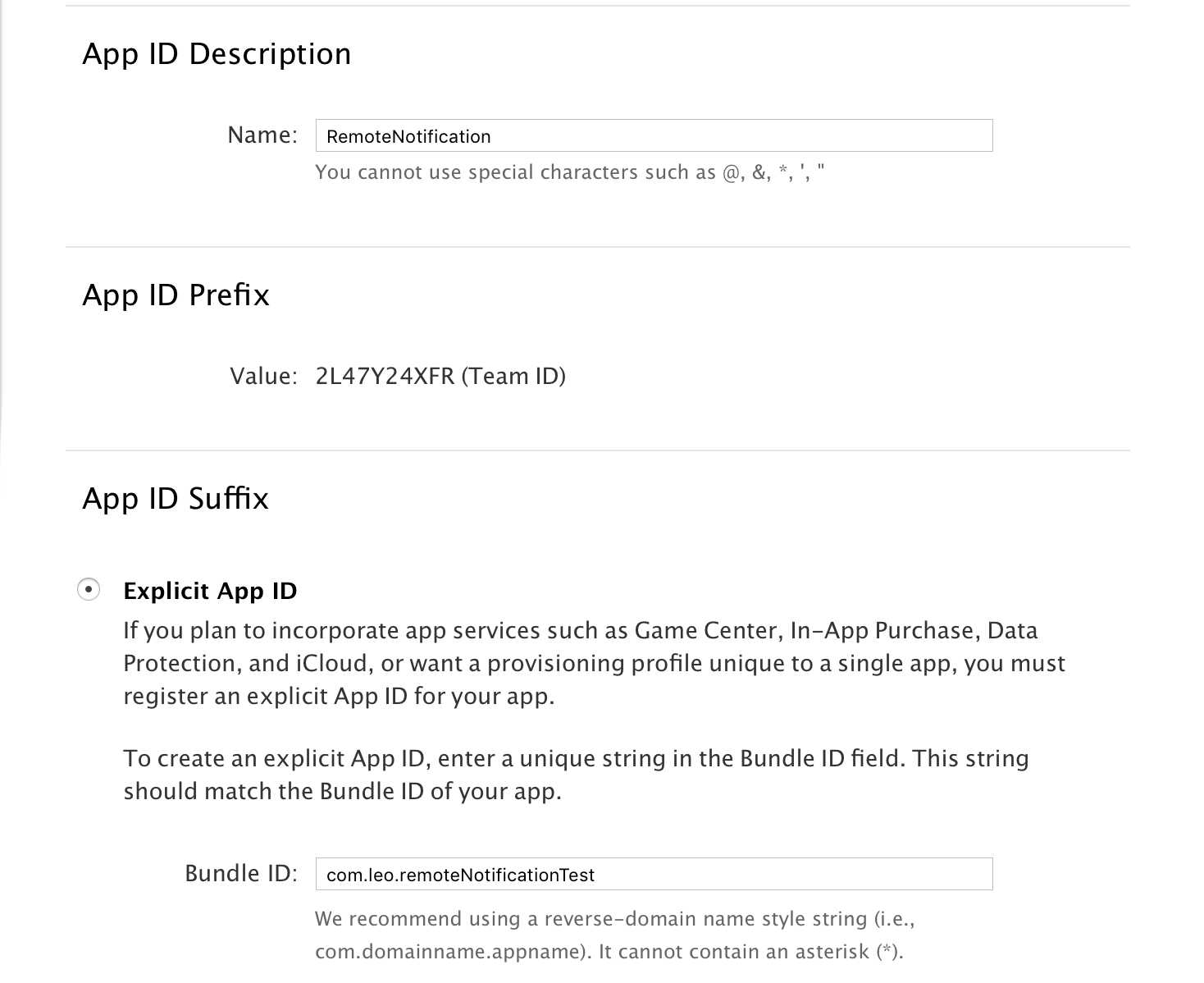
Task: Click the 2L47Y24XFR prefix value
Action: [x=385, y=377]
